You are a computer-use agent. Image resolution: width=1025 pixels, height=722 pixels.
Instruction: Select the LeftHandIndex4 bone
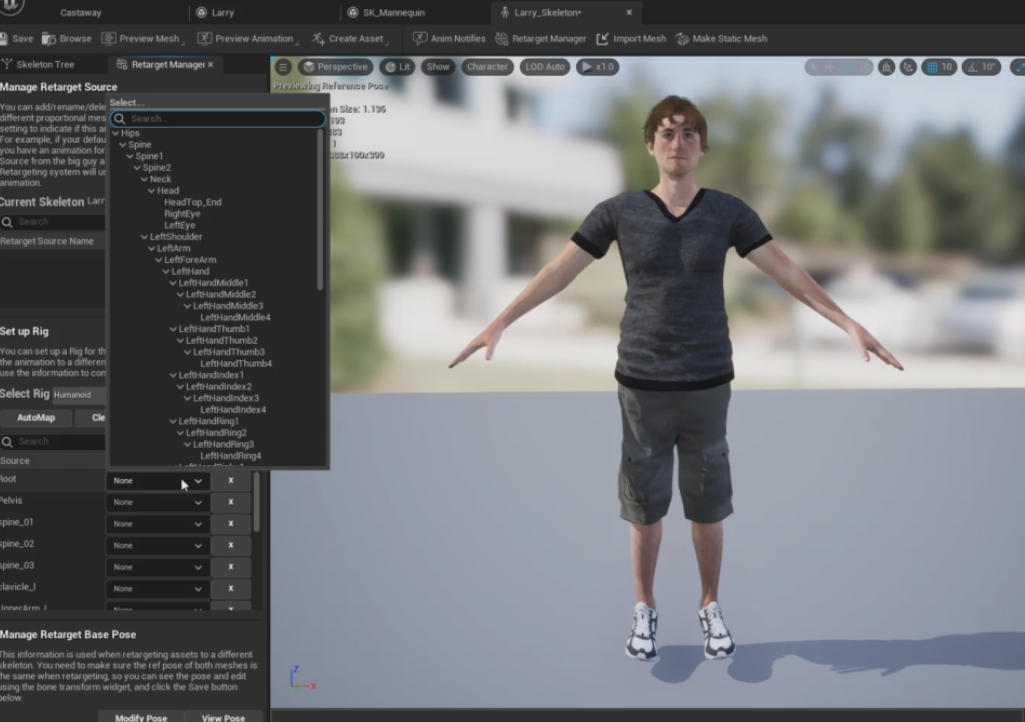[x=233, y=409]
